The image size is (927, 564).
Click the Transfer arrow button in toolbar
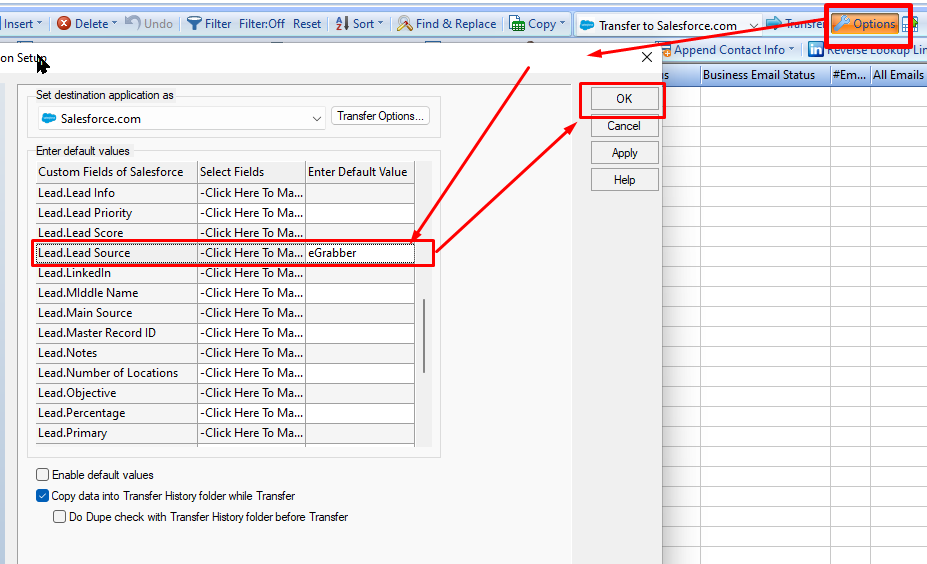tap(795, 24)
